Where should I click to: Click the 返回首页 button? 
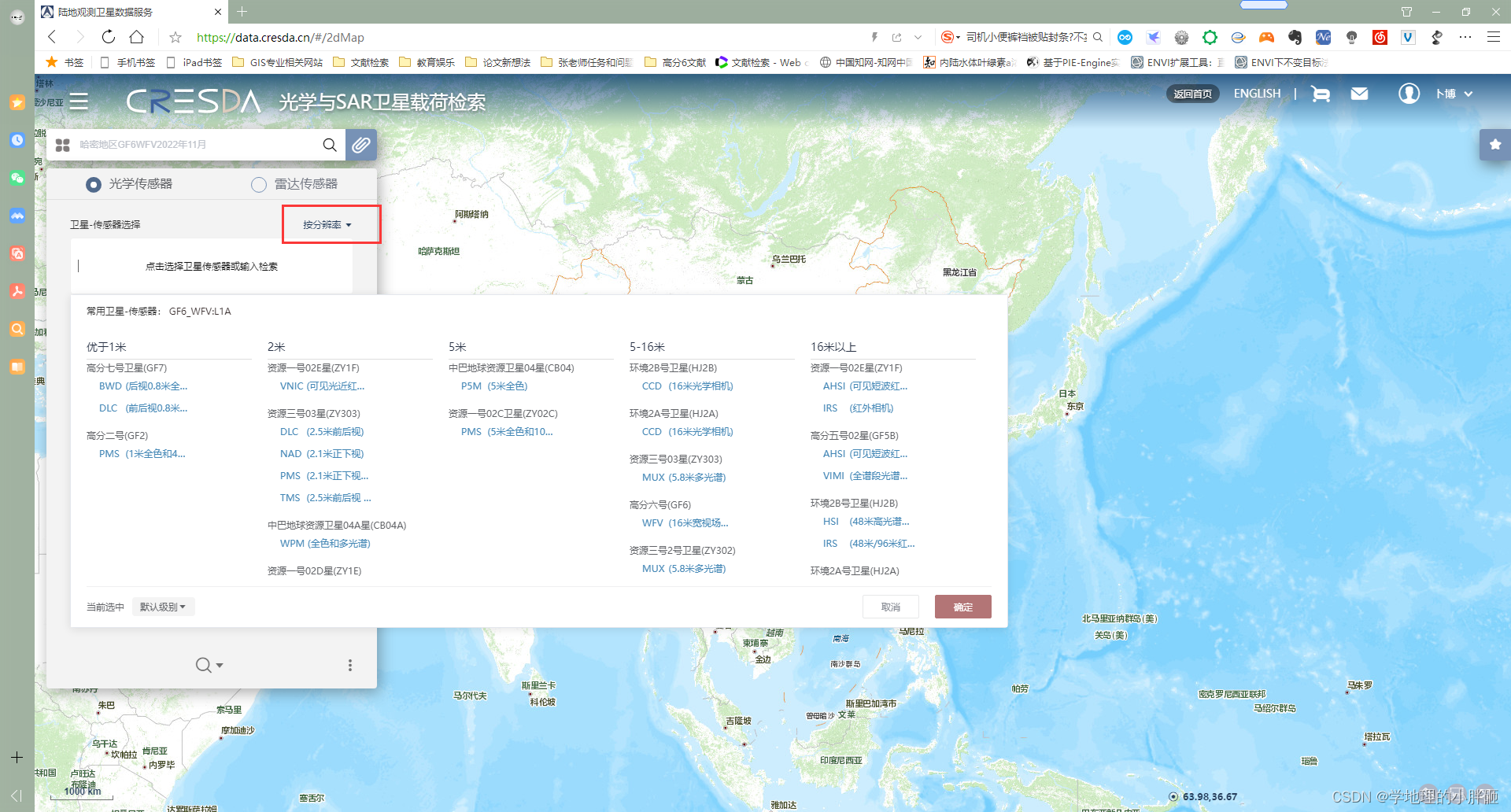pyautogui.click(x=1192, y=94)
